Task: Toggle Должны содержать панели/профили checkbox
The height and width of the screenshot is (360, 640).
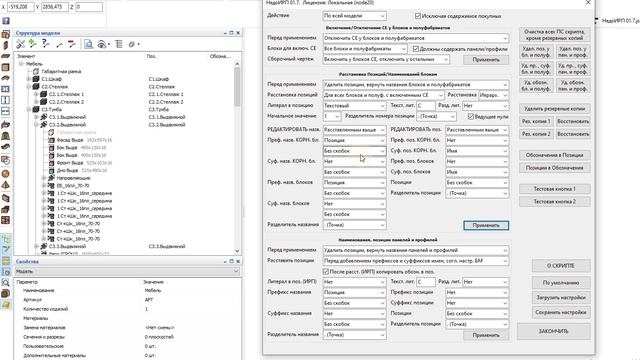Action: click(x=416, y=49)
